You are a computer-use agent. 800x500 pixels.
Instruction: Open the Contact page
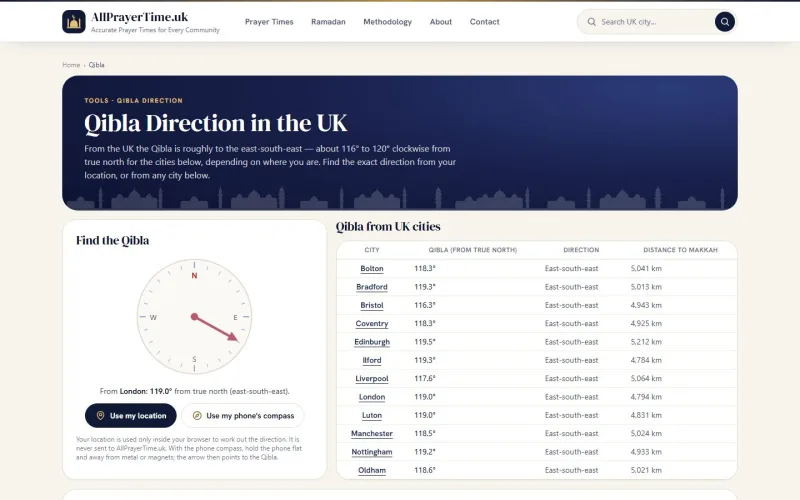484,22
